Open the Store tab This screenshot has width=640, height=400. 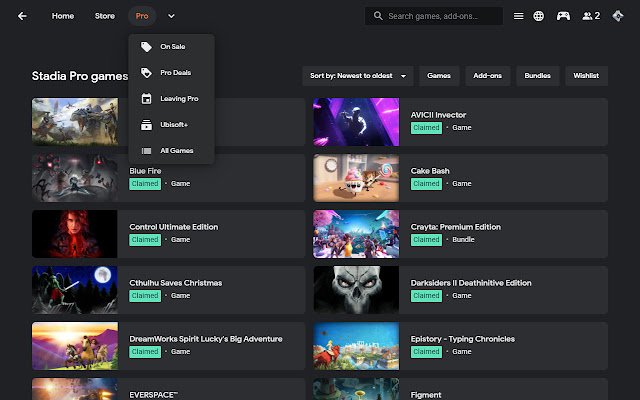[x=105, y=16]
